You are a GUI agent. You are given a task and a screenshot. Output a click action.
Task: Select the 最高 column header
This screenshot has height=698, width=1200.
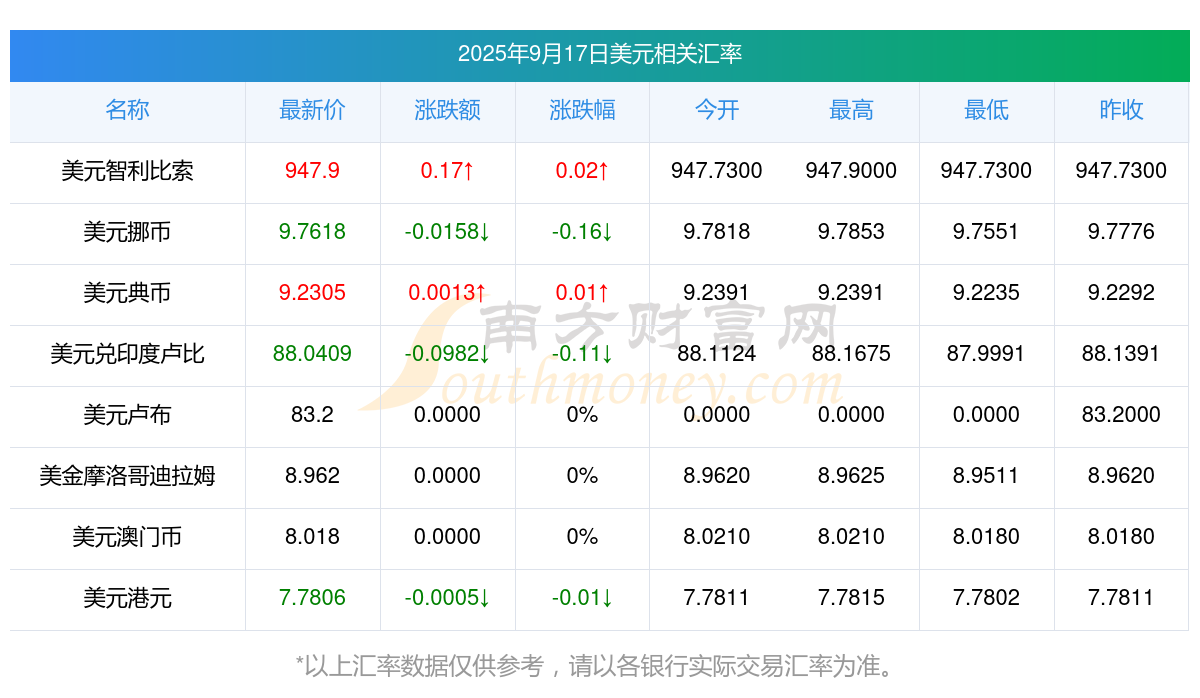click(851, 110)
